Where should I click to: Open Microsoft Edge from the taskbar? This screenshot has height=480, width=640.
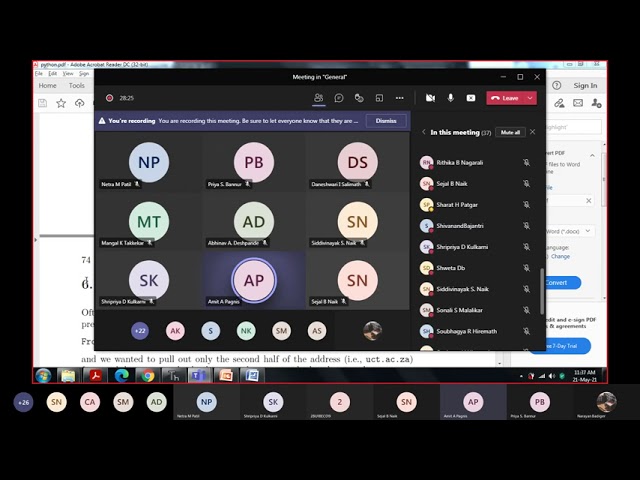[121, 376]
